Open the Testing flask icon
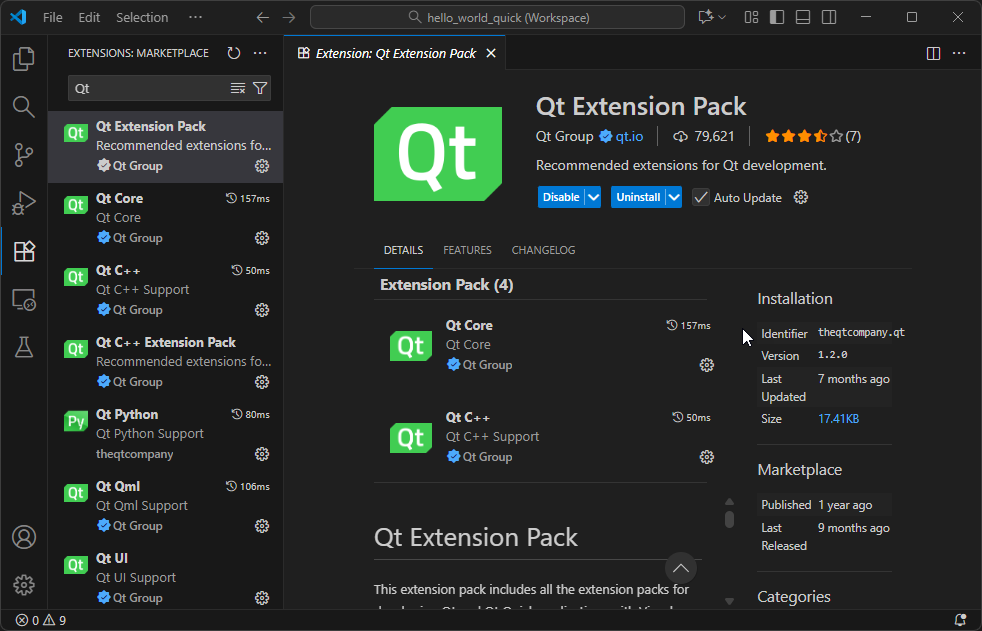This screenshot has height=631, width=982. click(24, 347)
